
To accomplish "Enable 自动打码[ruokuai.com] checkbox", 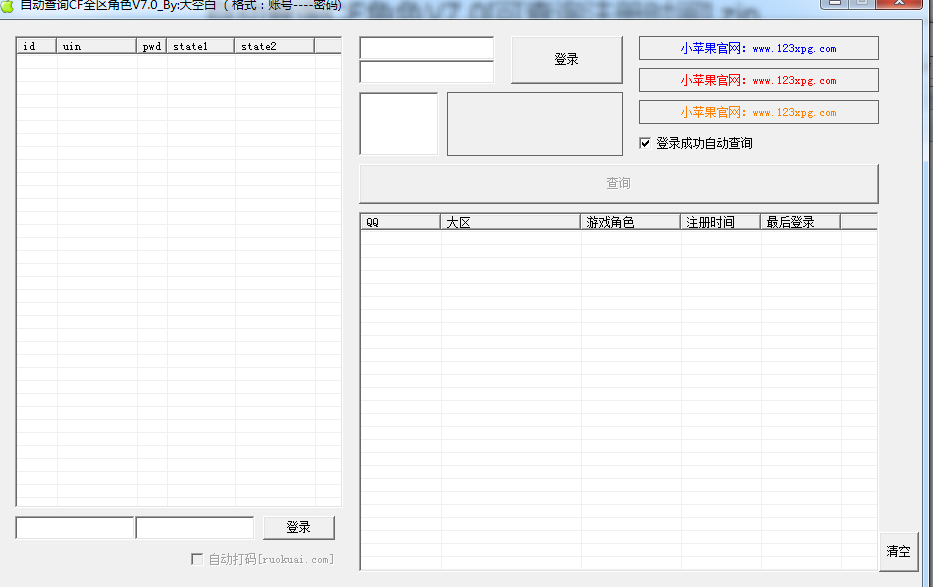I will coord(197,559).
